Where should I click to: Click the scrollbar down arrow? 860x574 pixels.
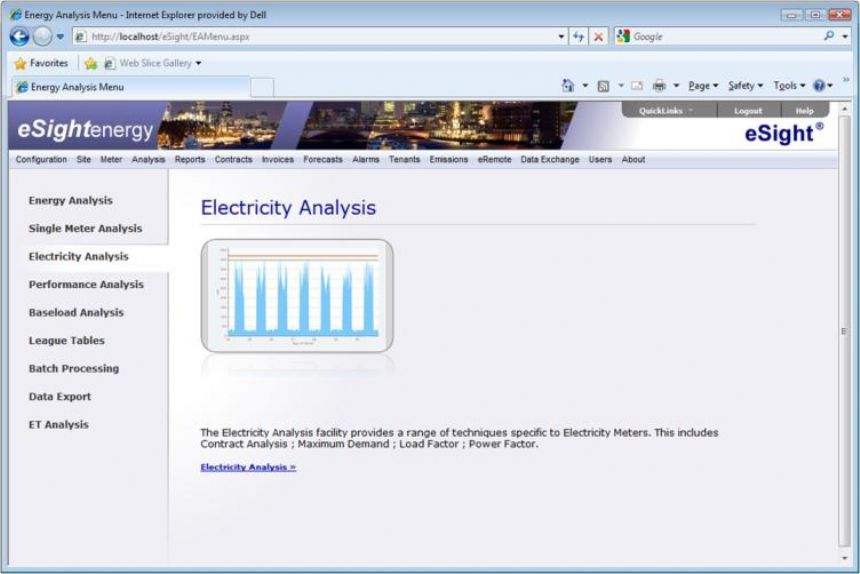click(x=844, y=558)
